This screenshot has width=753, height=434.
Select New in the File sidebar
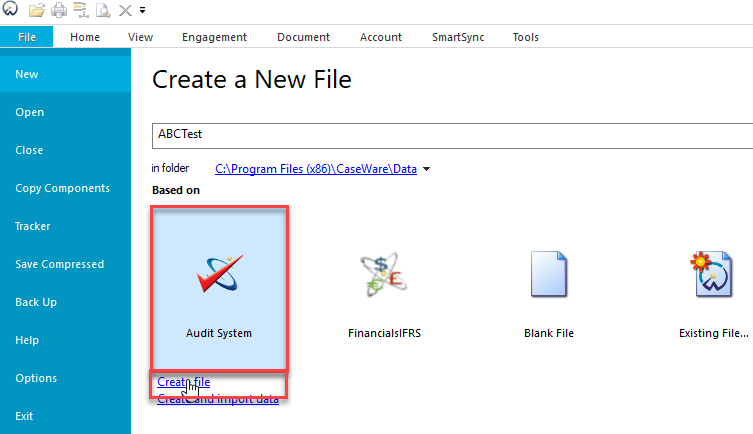click(x=65, y=74)
